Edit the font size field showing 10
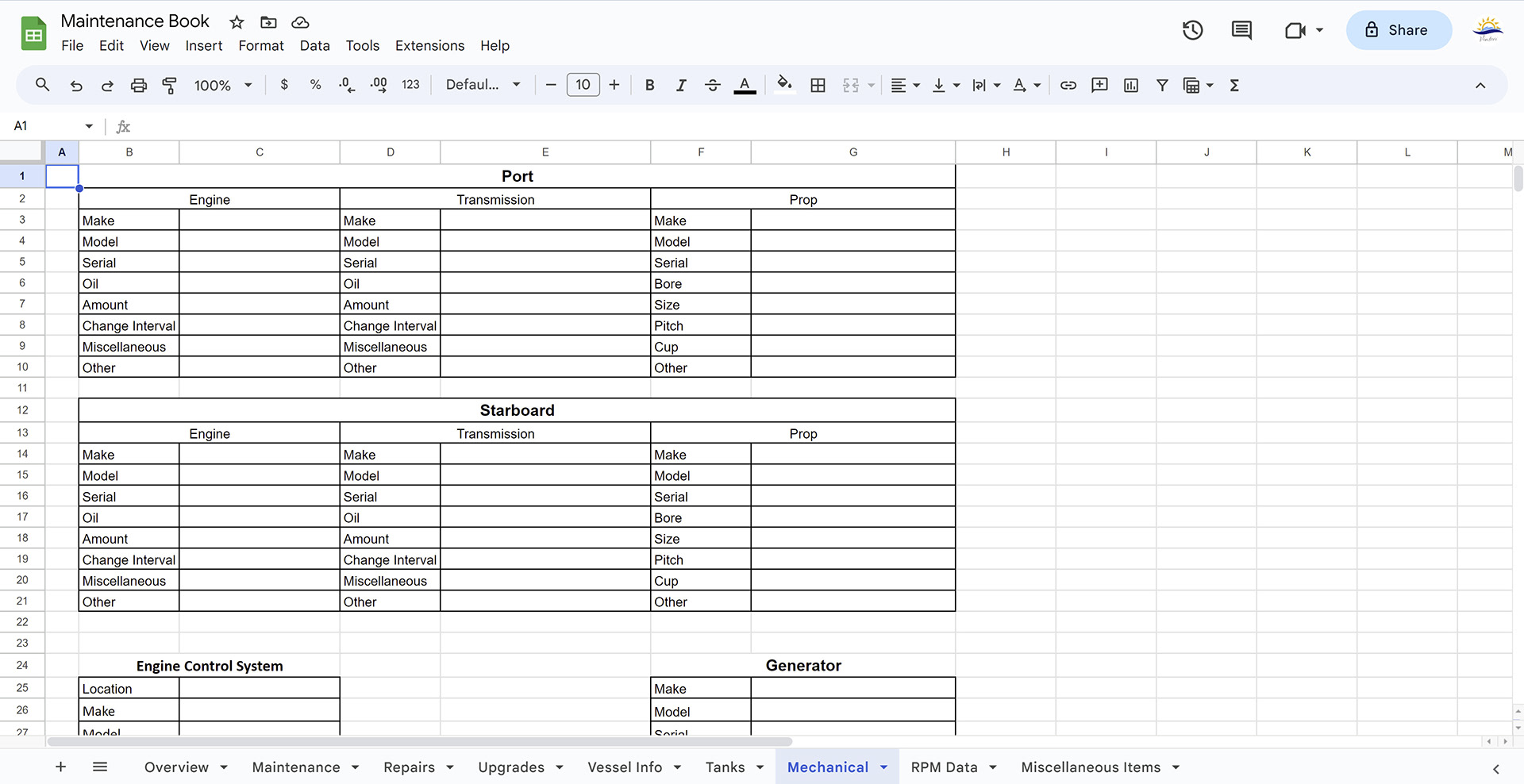 (583, 85)
